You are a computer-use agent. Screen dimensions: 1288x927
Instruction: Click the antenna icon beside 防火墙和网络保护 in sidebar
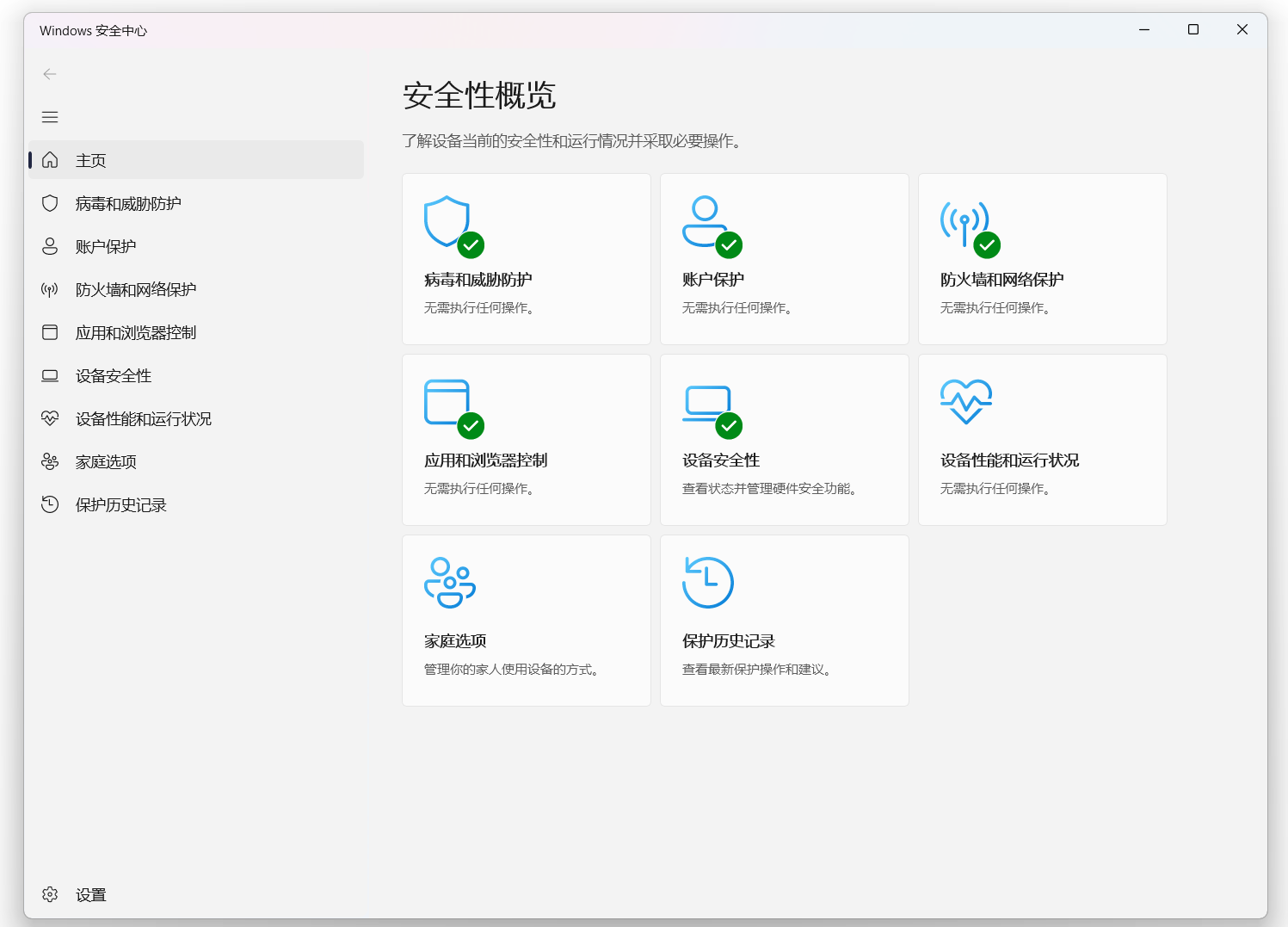(x=50, y=289)
